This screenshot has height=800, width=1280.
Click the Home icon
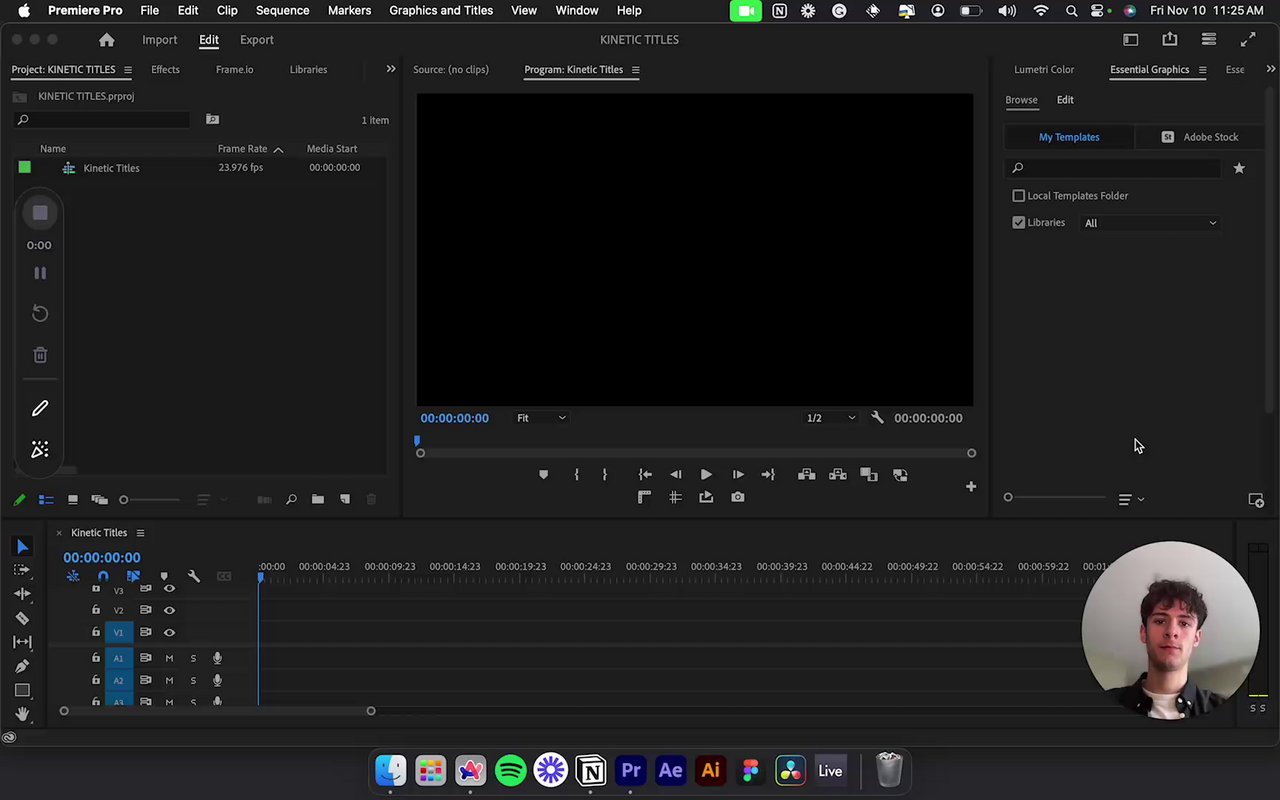[106, 40]
